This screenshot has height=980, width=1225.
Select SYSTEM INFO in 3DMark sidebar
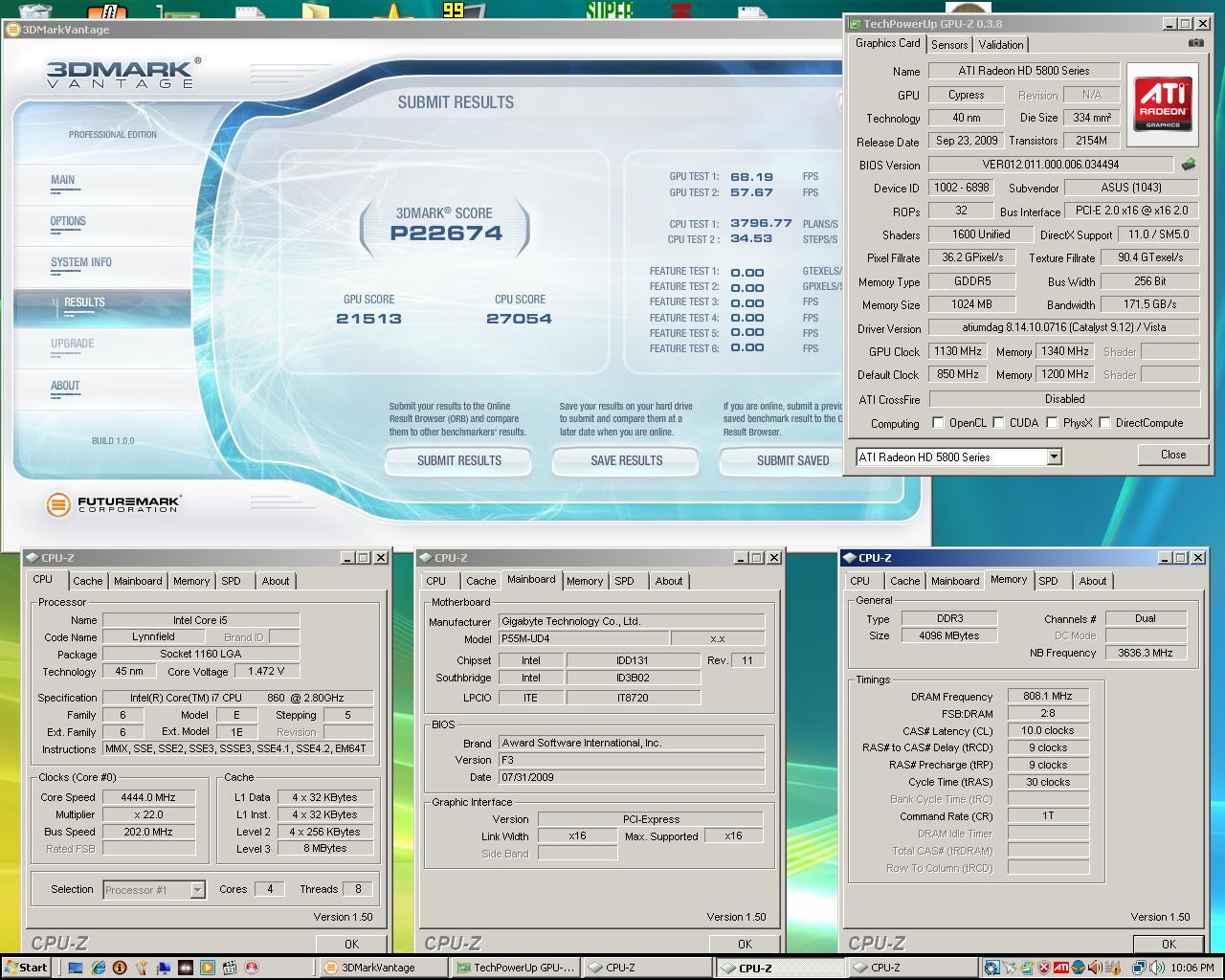point(81,262)
